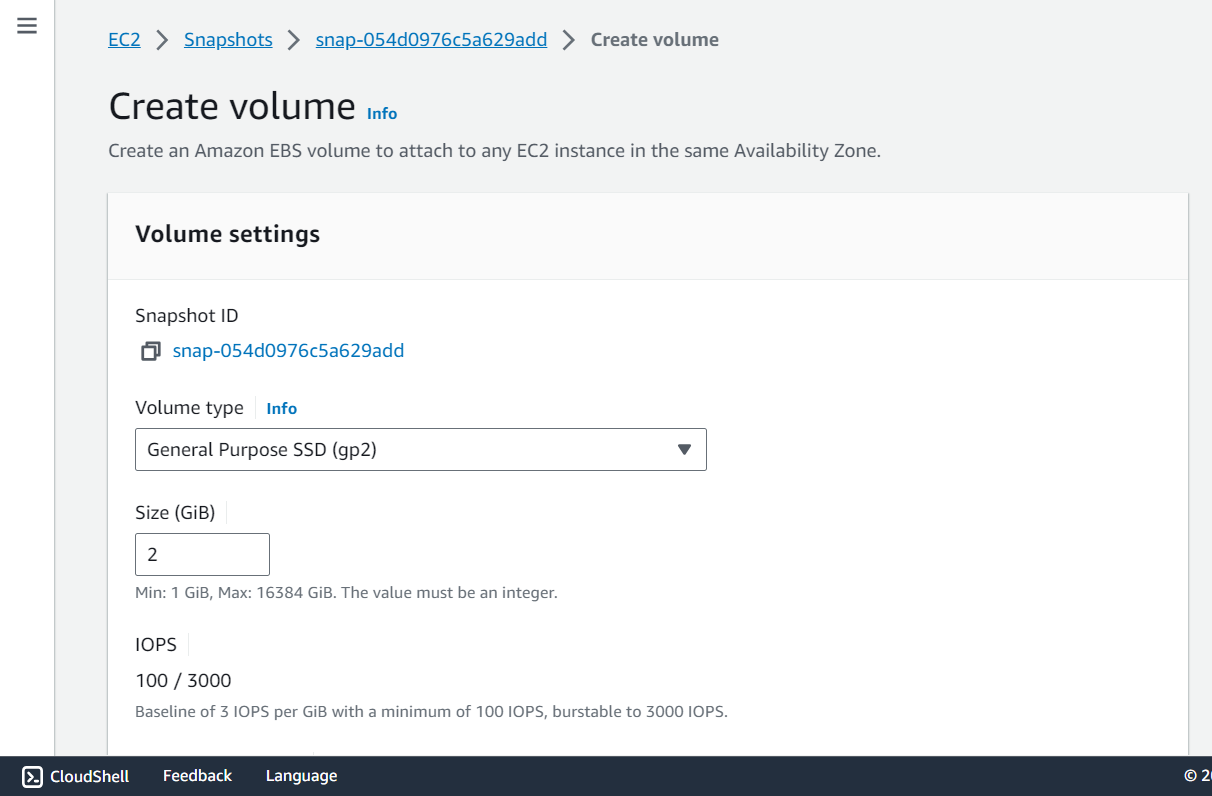
Task: Open snap-054d0976c5a629add link under Snapshot ID
Action: [x=288, y=351]
